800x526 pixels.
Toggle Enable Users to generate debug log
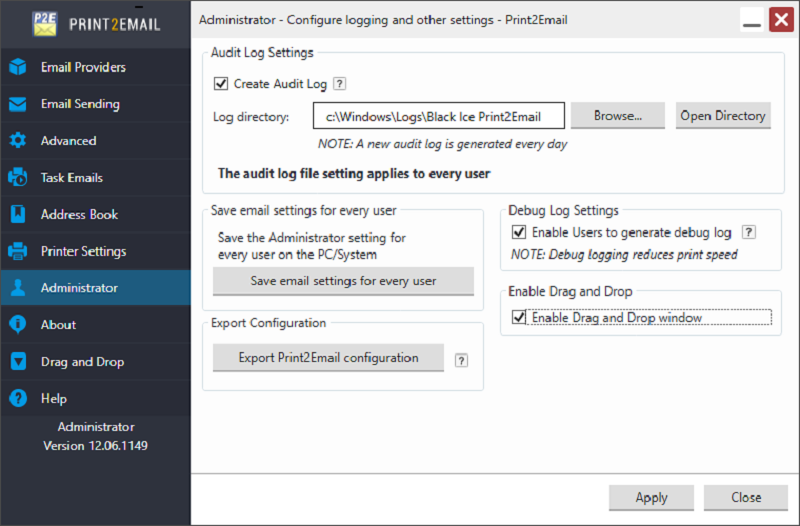pos(518,233)
